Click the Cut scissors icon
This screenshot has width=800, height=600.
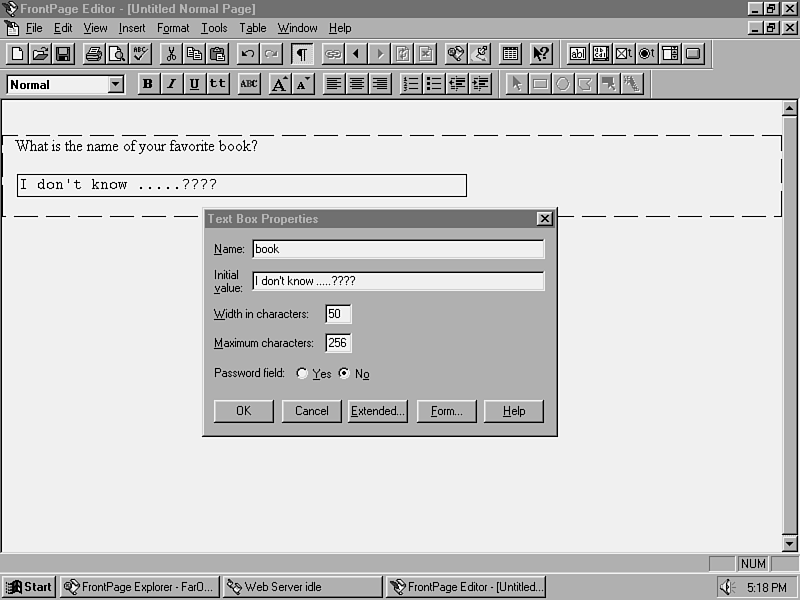[171, 54]
